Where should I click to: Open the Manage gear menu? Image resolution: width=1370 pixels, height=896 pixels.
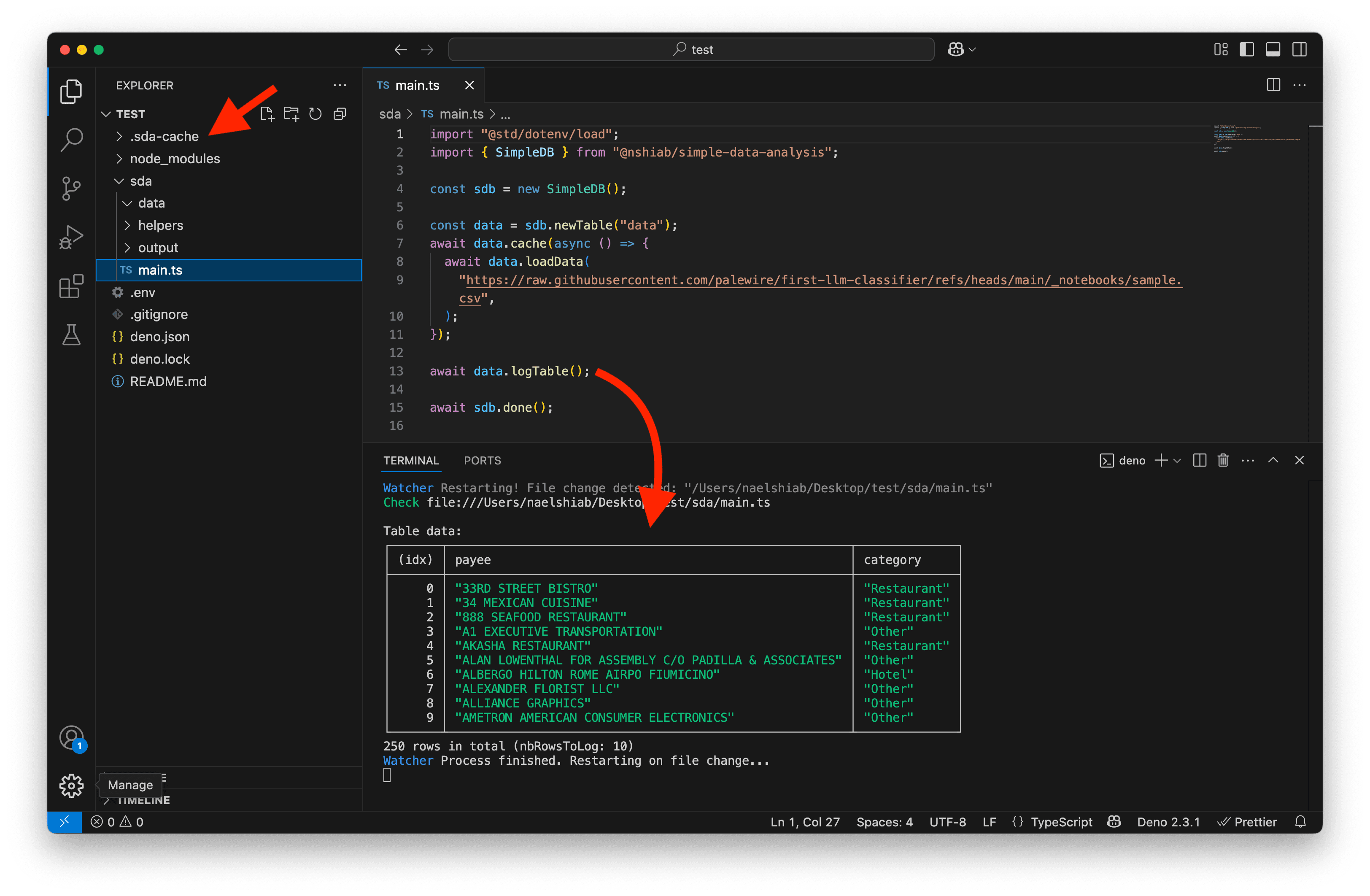[x=71, y=785]
